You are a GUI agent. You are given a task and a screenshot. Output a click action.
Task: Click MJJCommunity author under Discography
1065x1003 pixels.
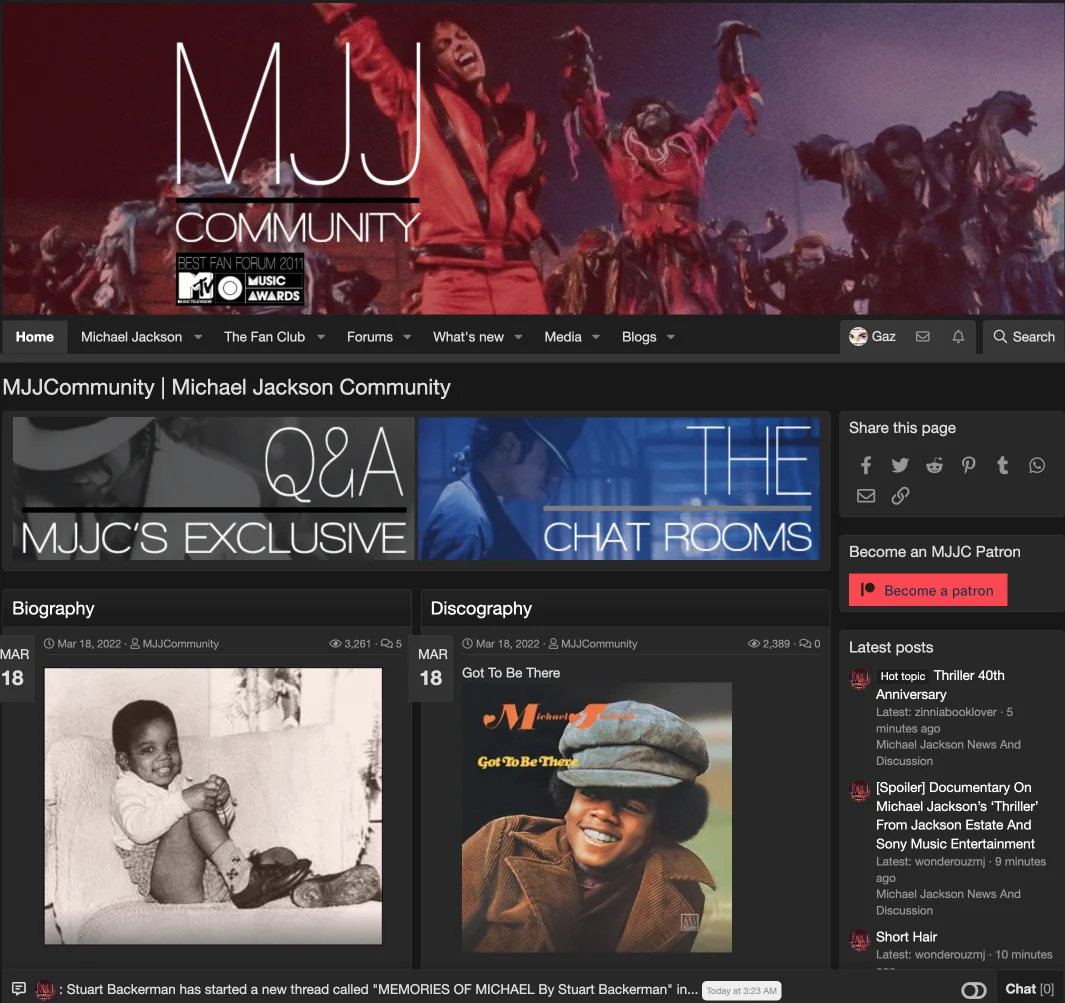click(599, 644)
